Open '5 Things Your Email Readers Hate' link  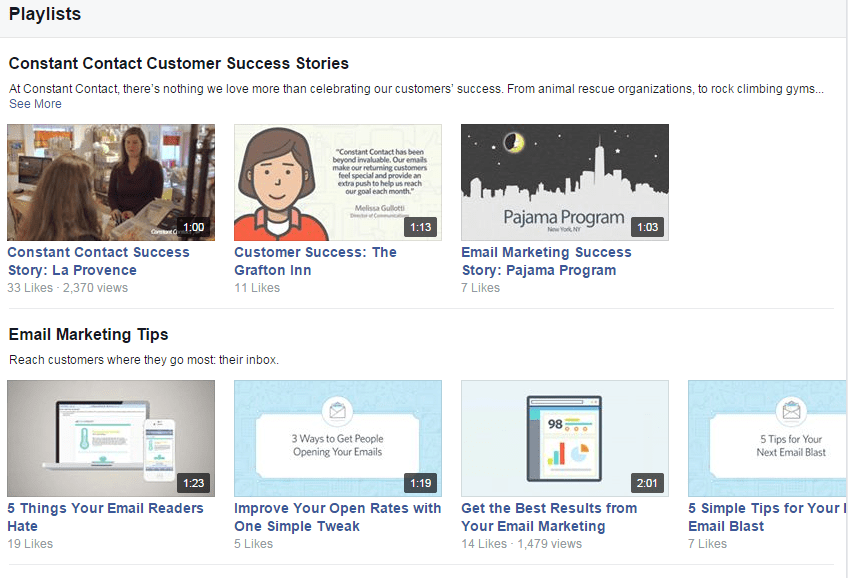point(105,517)
